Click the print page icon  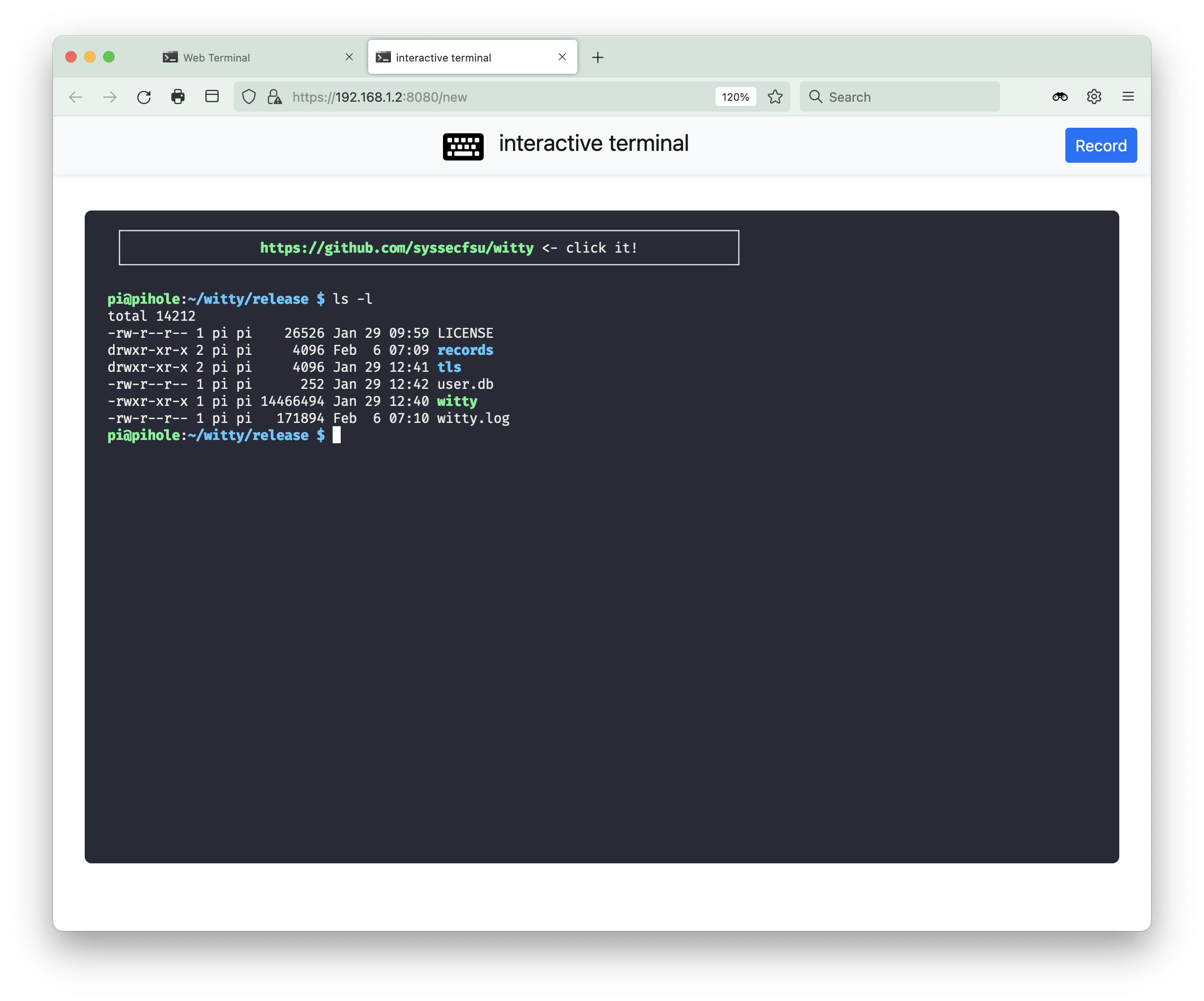(178, 97)
